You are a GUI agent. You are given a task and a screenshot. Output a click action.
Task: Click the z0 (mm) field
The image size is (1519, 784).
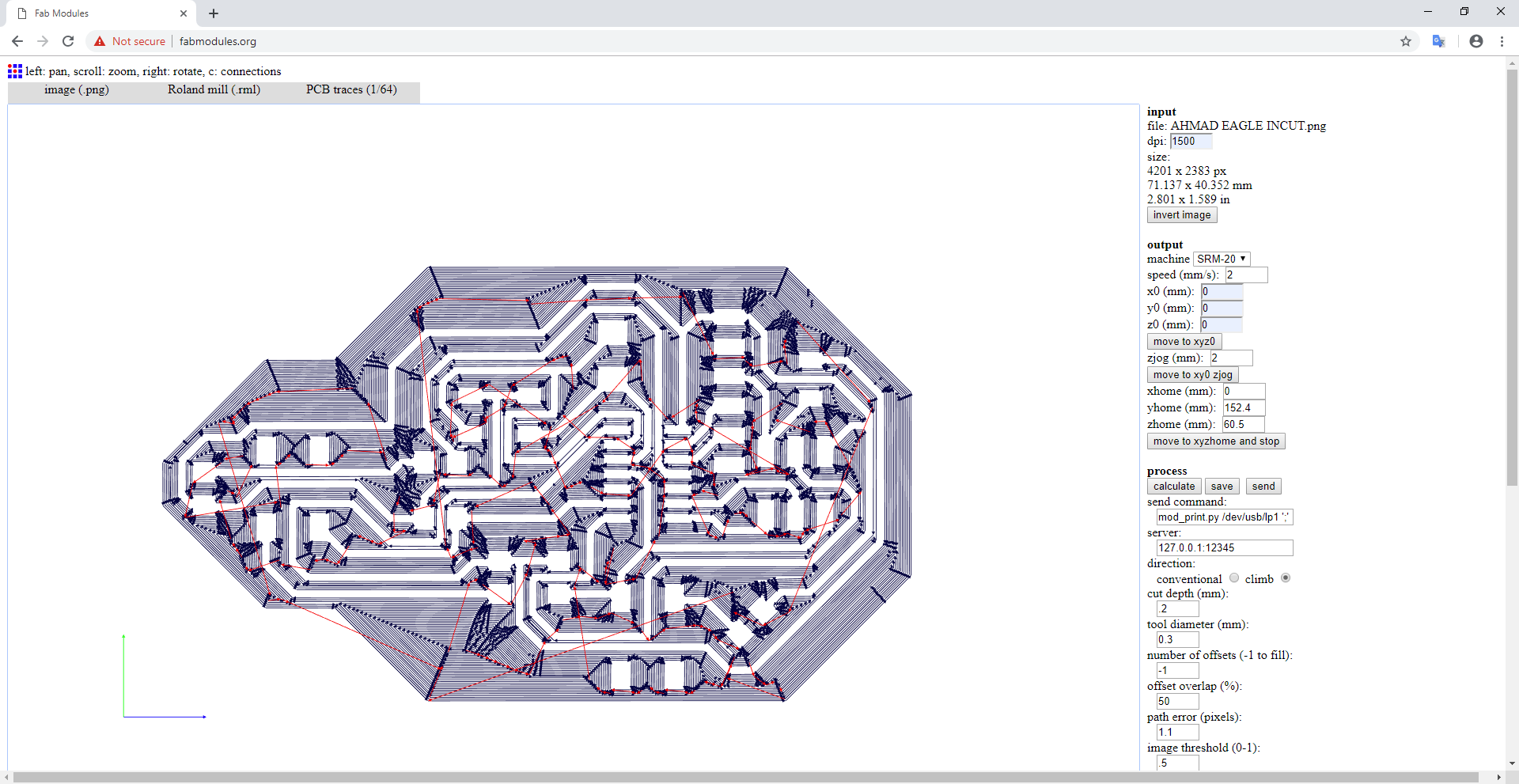pos(1221,325)
